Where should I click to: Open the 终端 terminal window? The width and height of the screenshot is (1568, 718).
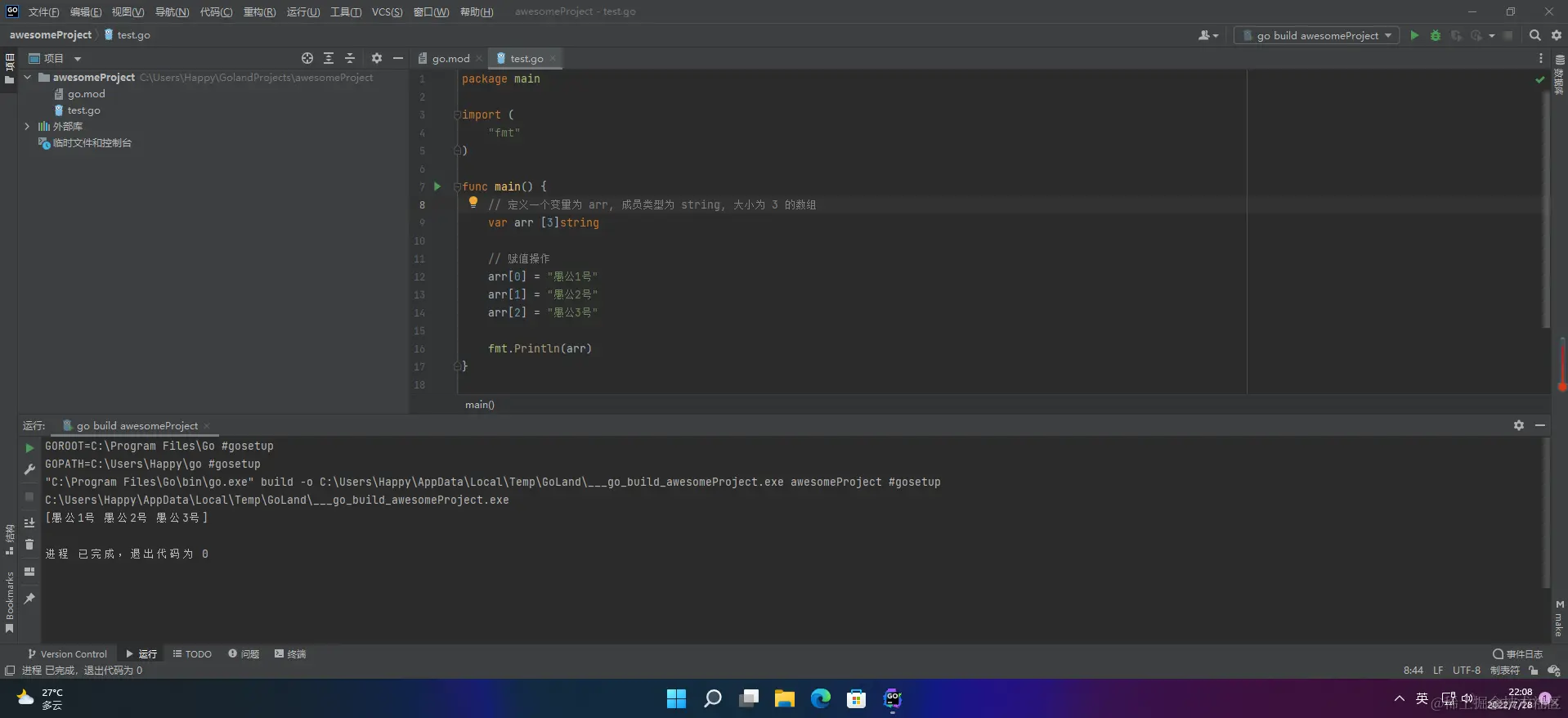point(290,653)
